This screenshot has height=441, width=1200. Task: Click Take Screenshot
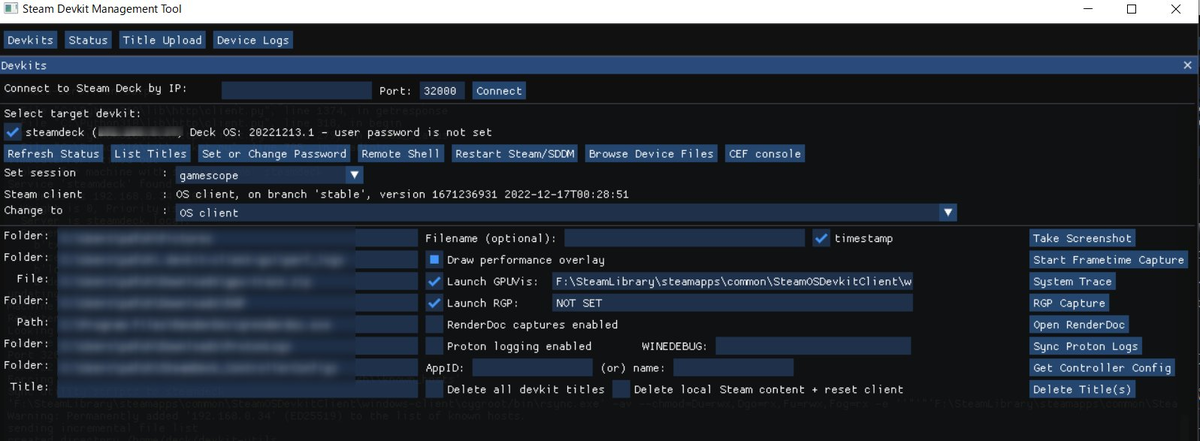pyautogui.click(x=1082, y=238)
